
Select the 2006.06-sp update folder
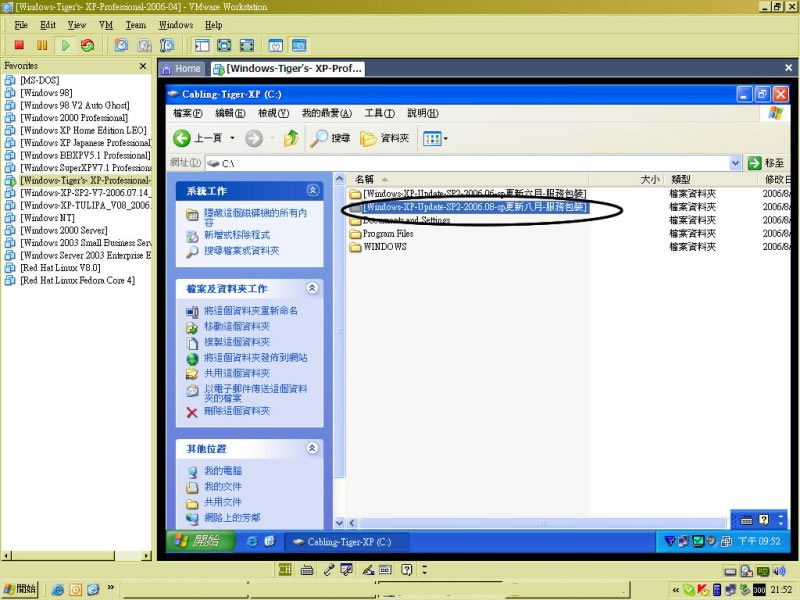474,194
